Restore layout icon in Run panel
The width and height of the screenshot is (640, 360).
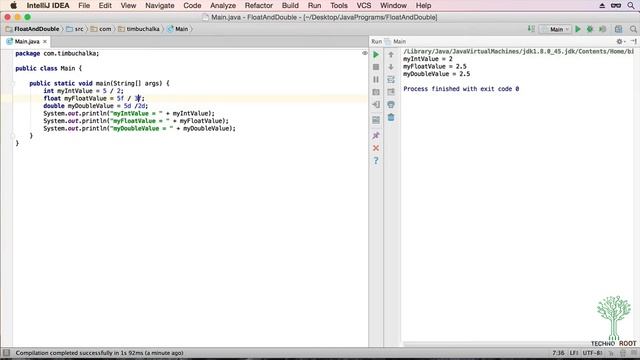pos(376,120)
